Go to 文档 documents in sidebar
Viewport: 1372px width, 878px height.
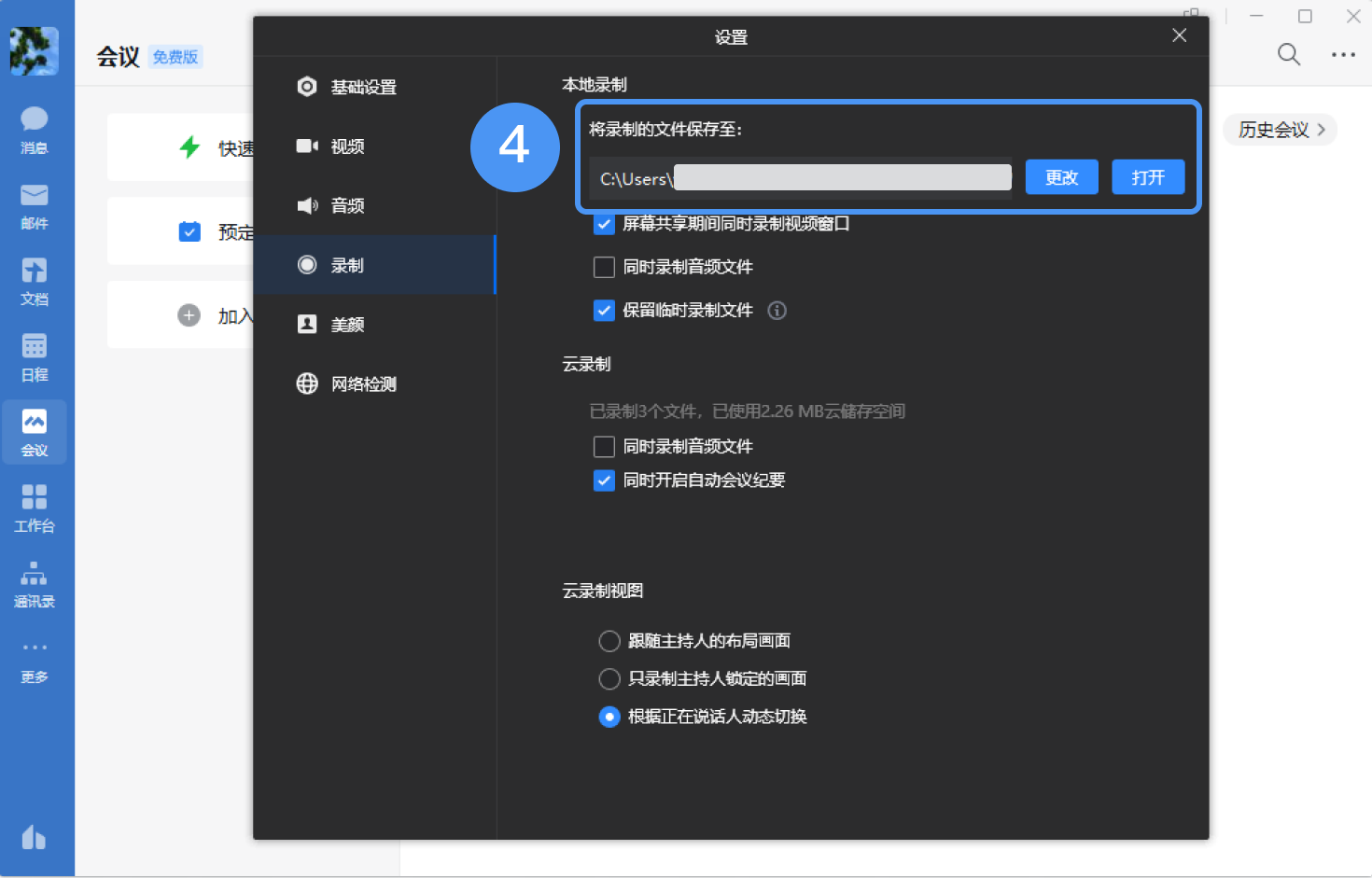35,280
